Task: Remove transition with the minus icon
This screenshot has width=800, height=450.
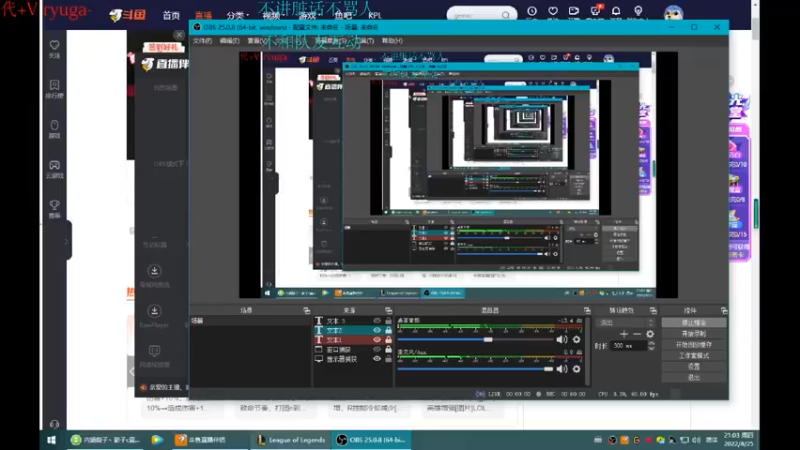Action: [x=637, y=334]
